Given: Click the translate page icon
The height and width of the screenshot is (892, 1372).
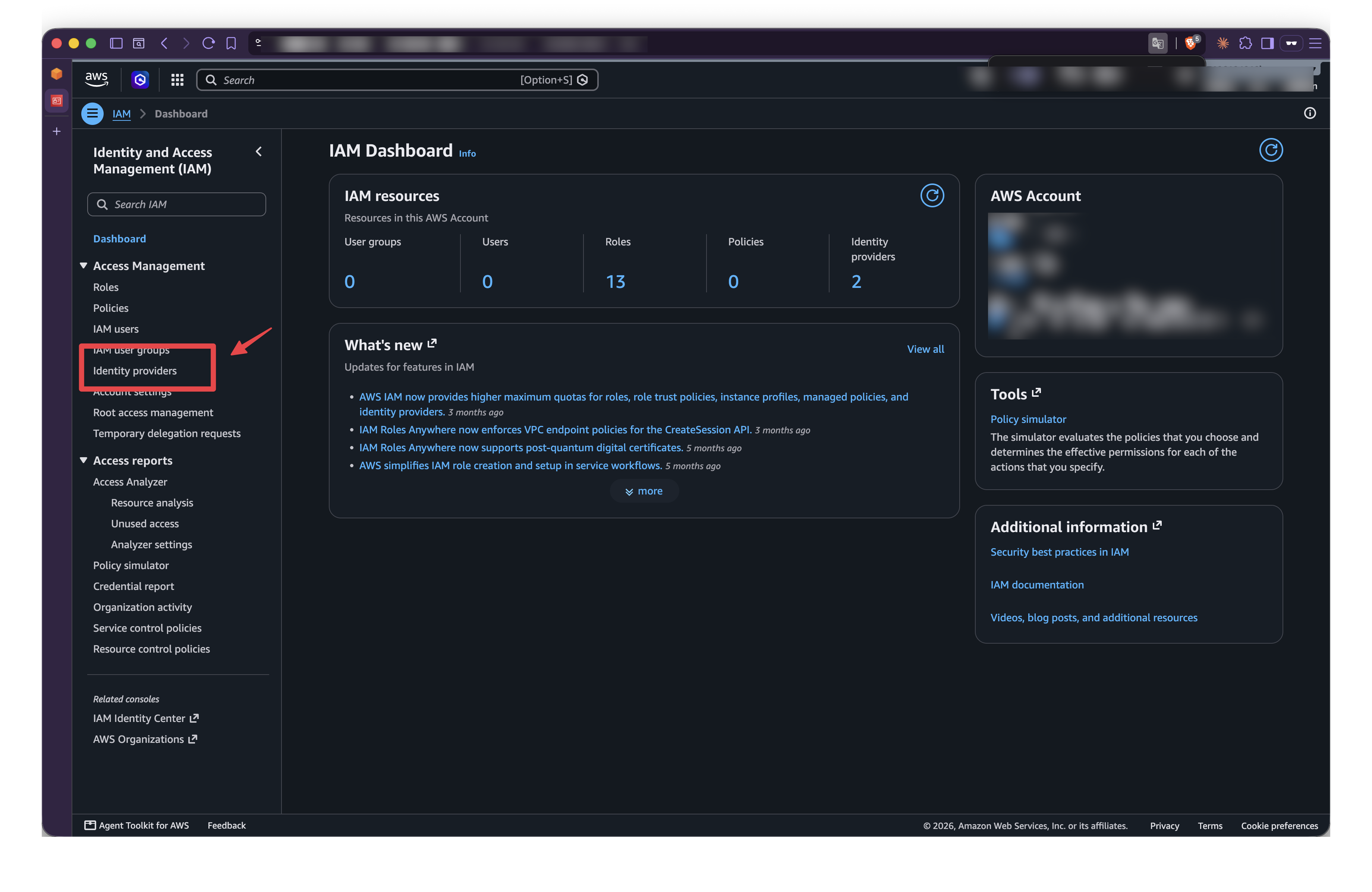Looking at the screenshot, I should (x=1158, y=43).
